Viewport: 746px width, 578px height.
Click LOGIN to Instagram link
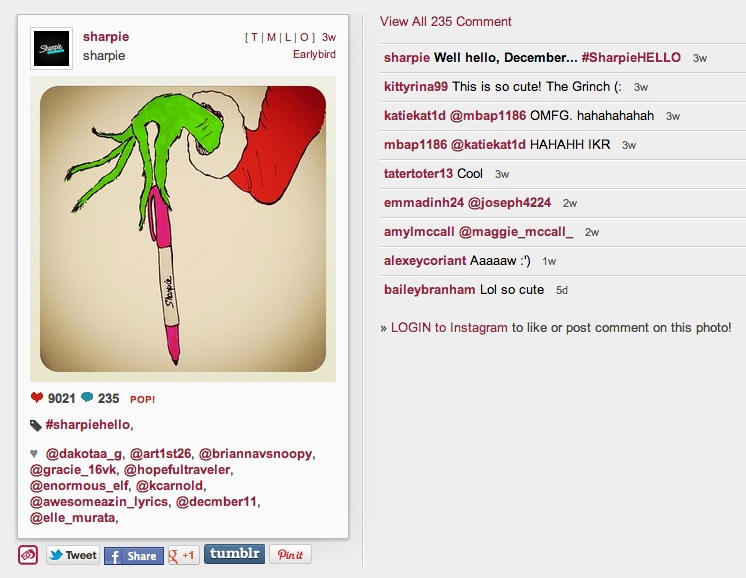coord(449,328)
